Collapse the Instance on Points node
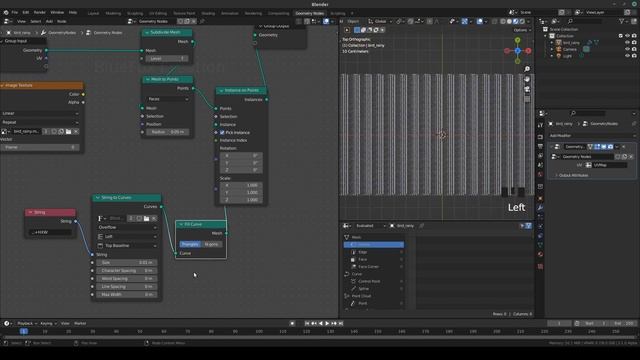Viewport: 640px width, 360px height. 221,90
